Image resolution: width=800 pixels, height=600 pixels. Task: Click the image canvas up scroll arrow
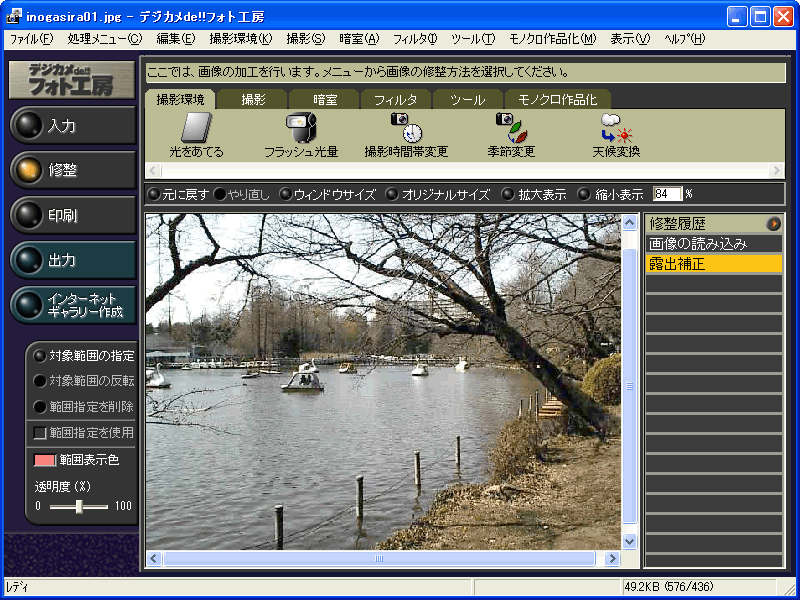pyautogui.click(x=630, y=222)
